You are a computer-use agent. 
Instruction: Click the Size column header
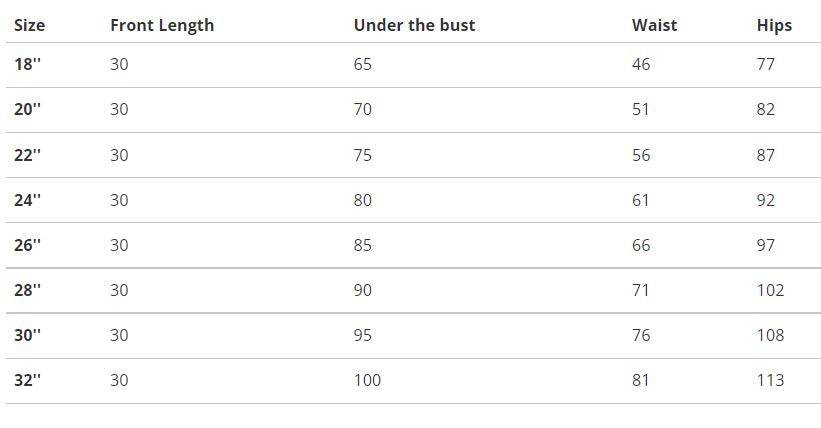[29, 25]
